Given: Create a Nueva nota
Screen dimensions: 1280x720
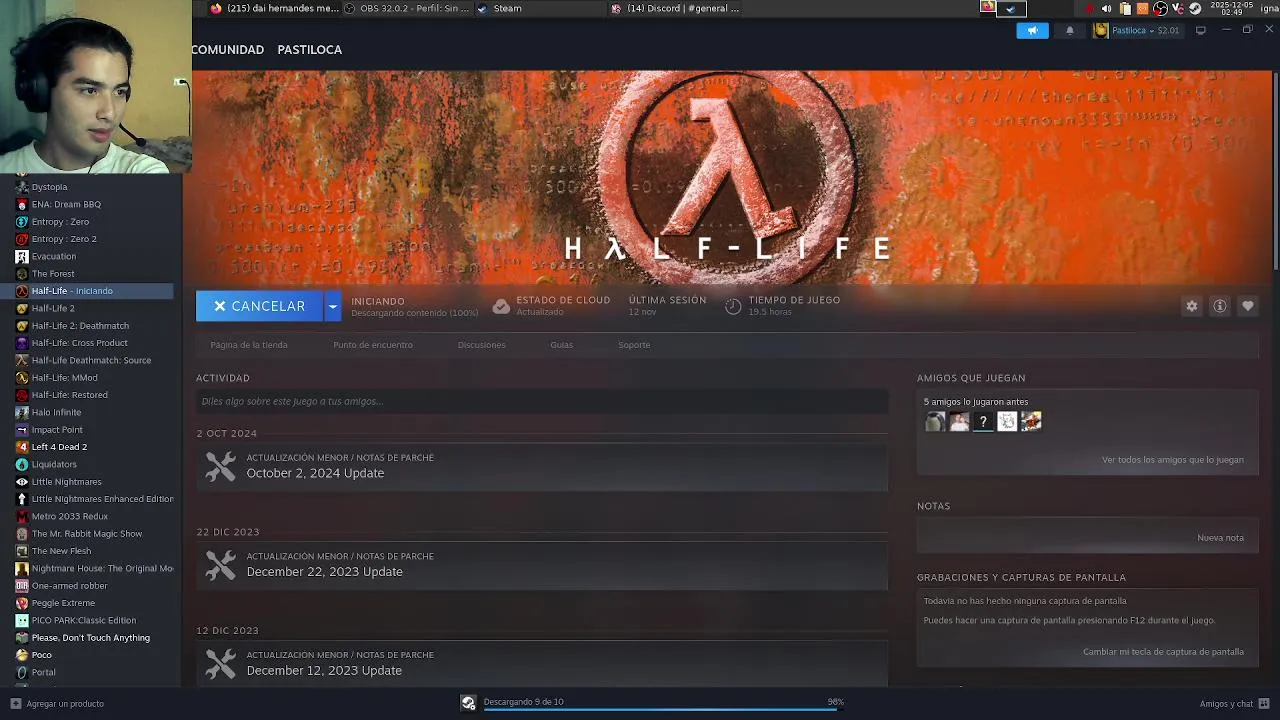Looking at the screenshot, I should (1220, 538).
